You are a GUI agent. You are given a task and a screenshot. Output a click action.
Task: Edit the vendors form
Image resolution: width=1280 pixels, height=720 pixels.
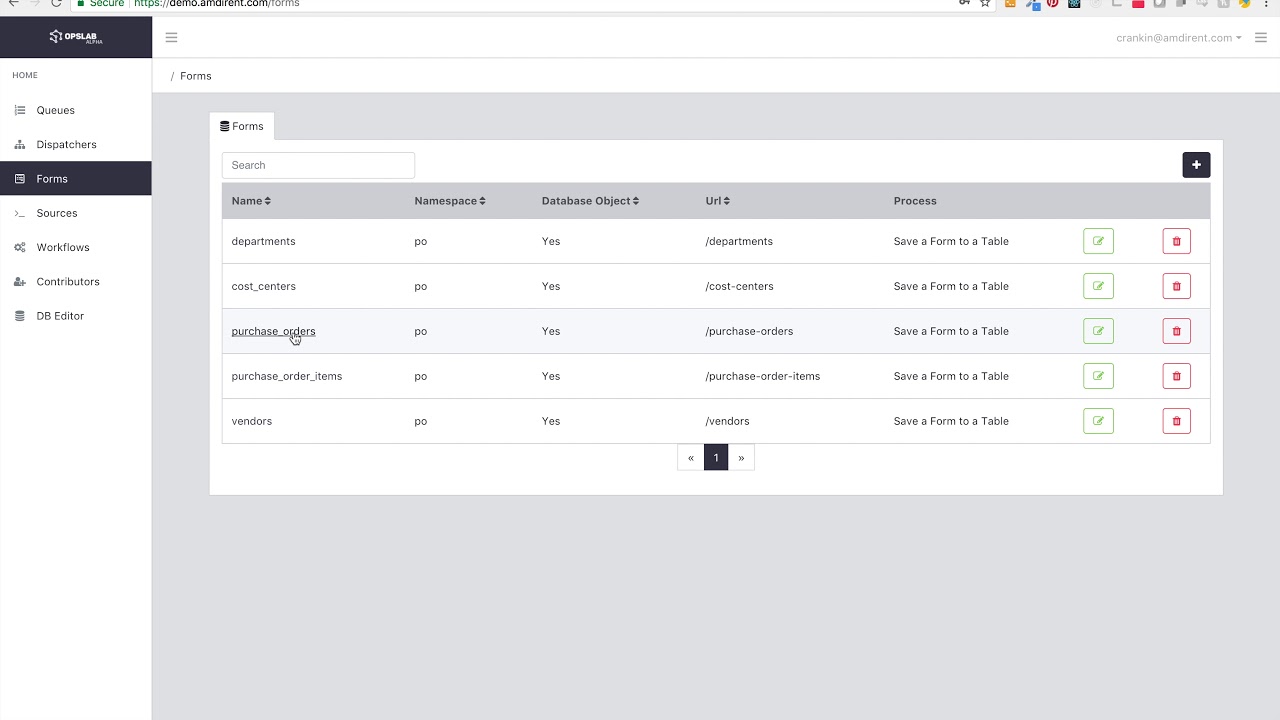coord(1098,421)
